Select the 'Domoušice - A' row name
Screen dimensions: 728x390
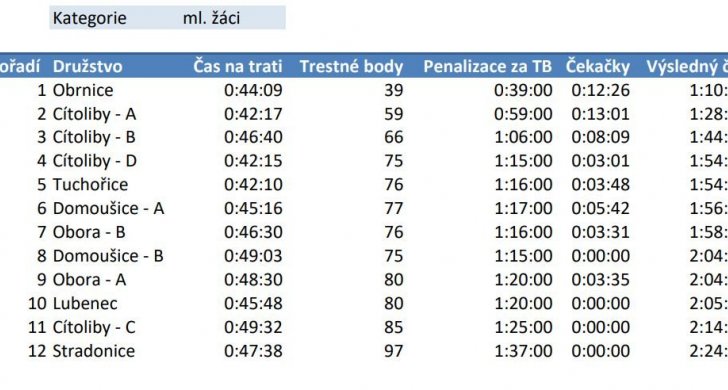[108, 208]
